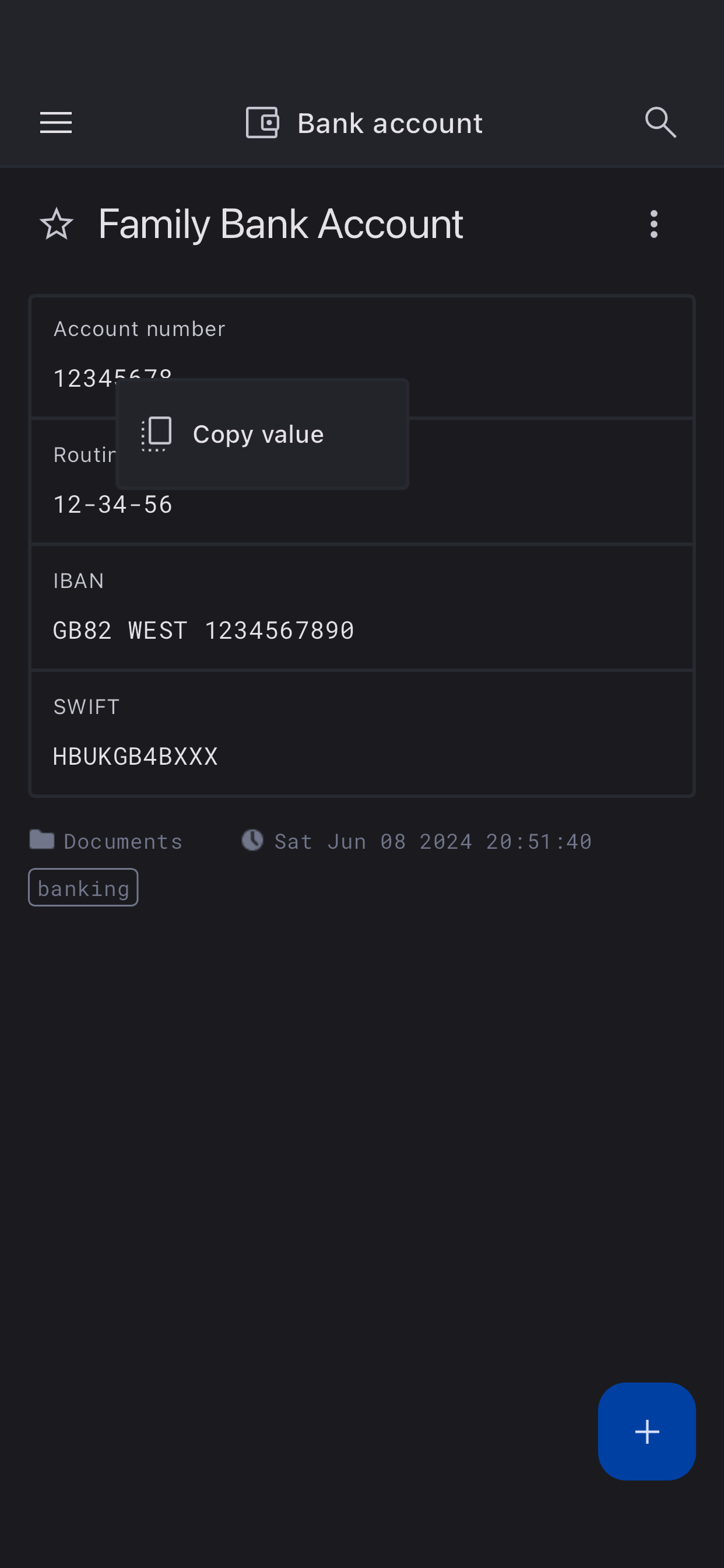Click the copy icon in popup

[x=157, y=433]
